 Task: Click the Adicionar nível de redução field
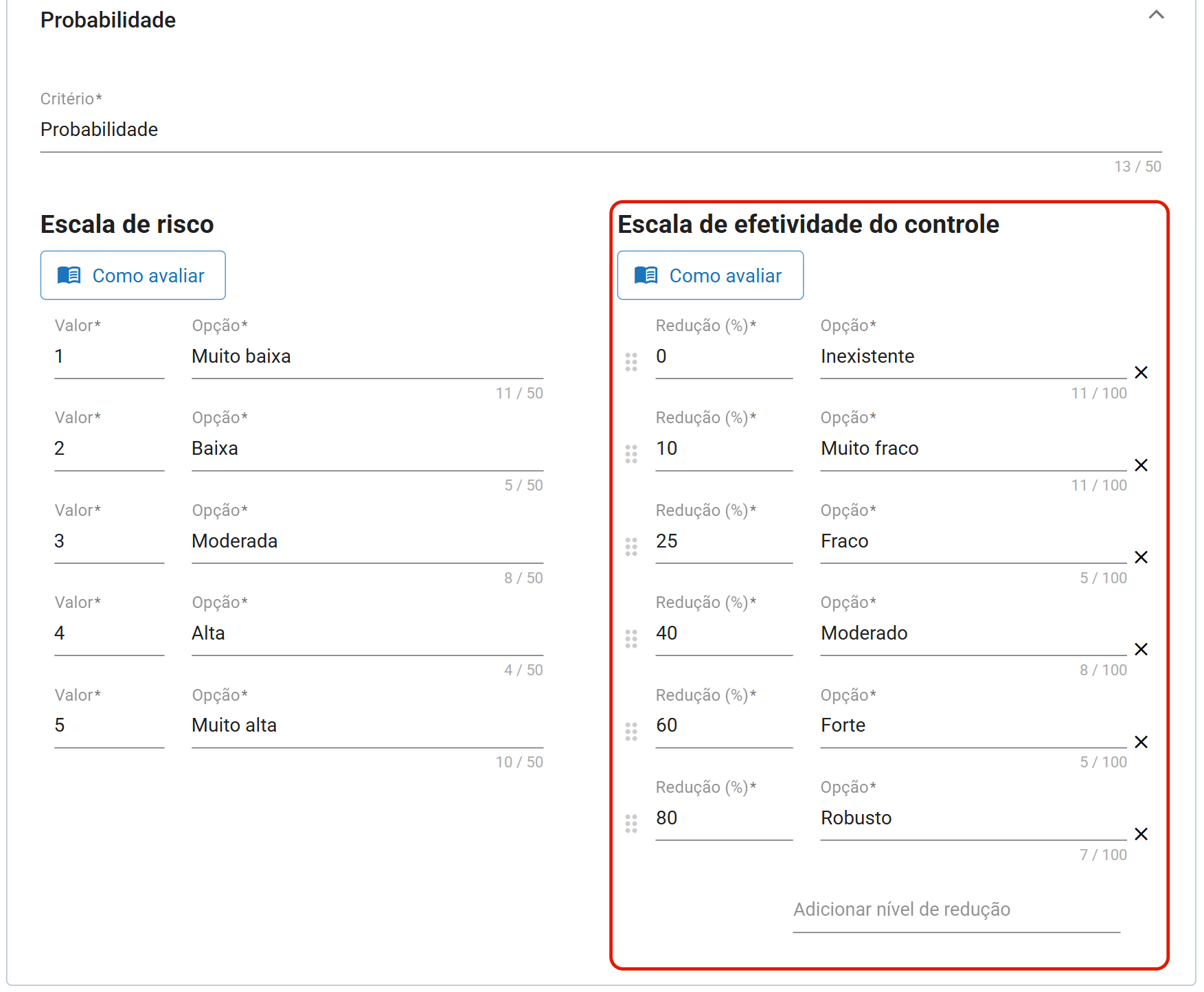point(957,910)
